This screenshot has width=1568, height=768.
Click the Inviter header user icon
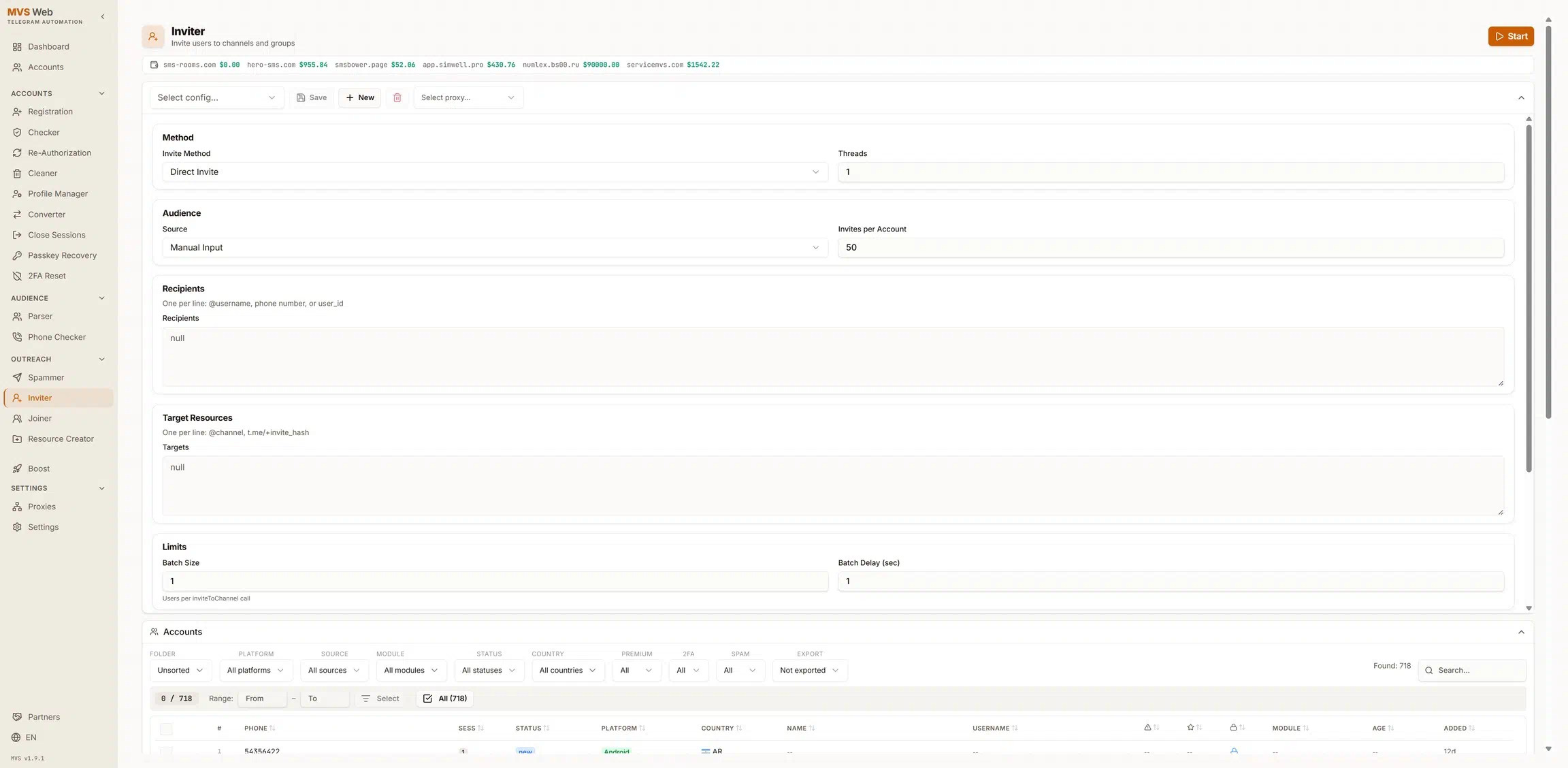pos(153,37)
